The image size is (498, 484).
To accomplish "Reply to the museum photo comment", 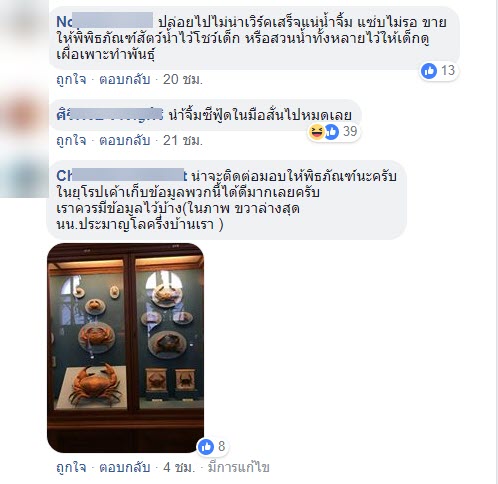I will [x=125, y=467].
